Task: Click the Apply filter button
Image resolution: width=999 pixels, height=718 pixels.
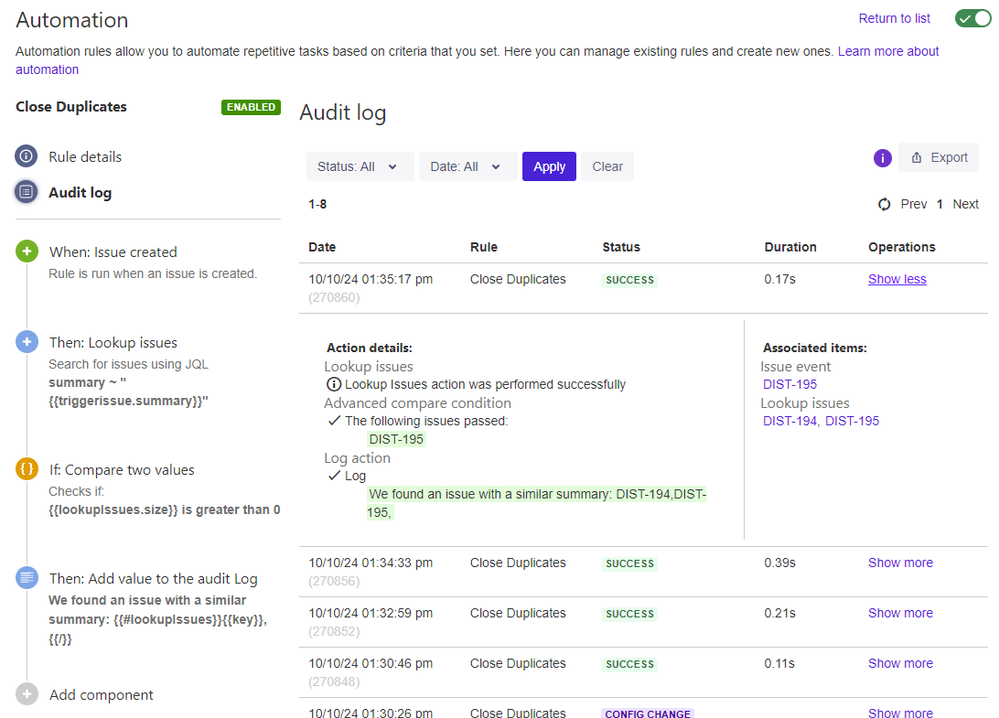Action: point(549,166)
